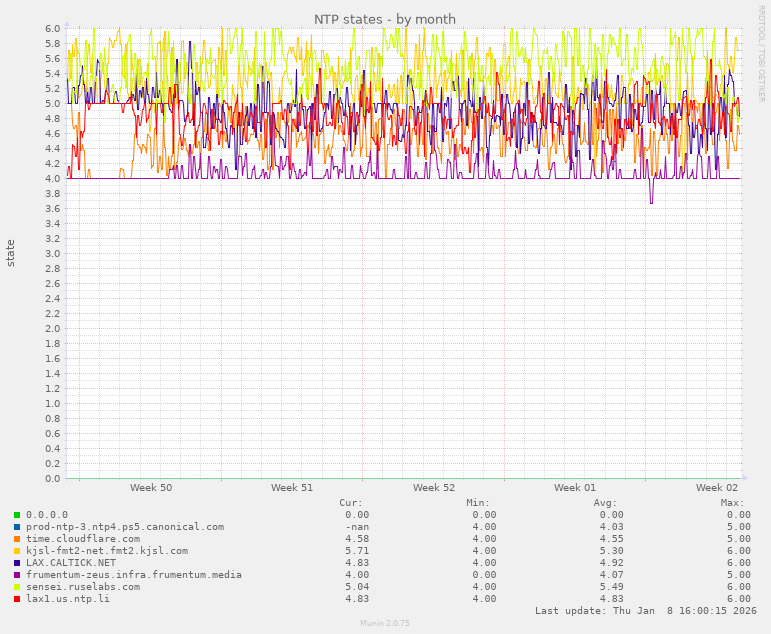Click the yellow kjsl-fmt2-net legend swatch

coord(17,551)
